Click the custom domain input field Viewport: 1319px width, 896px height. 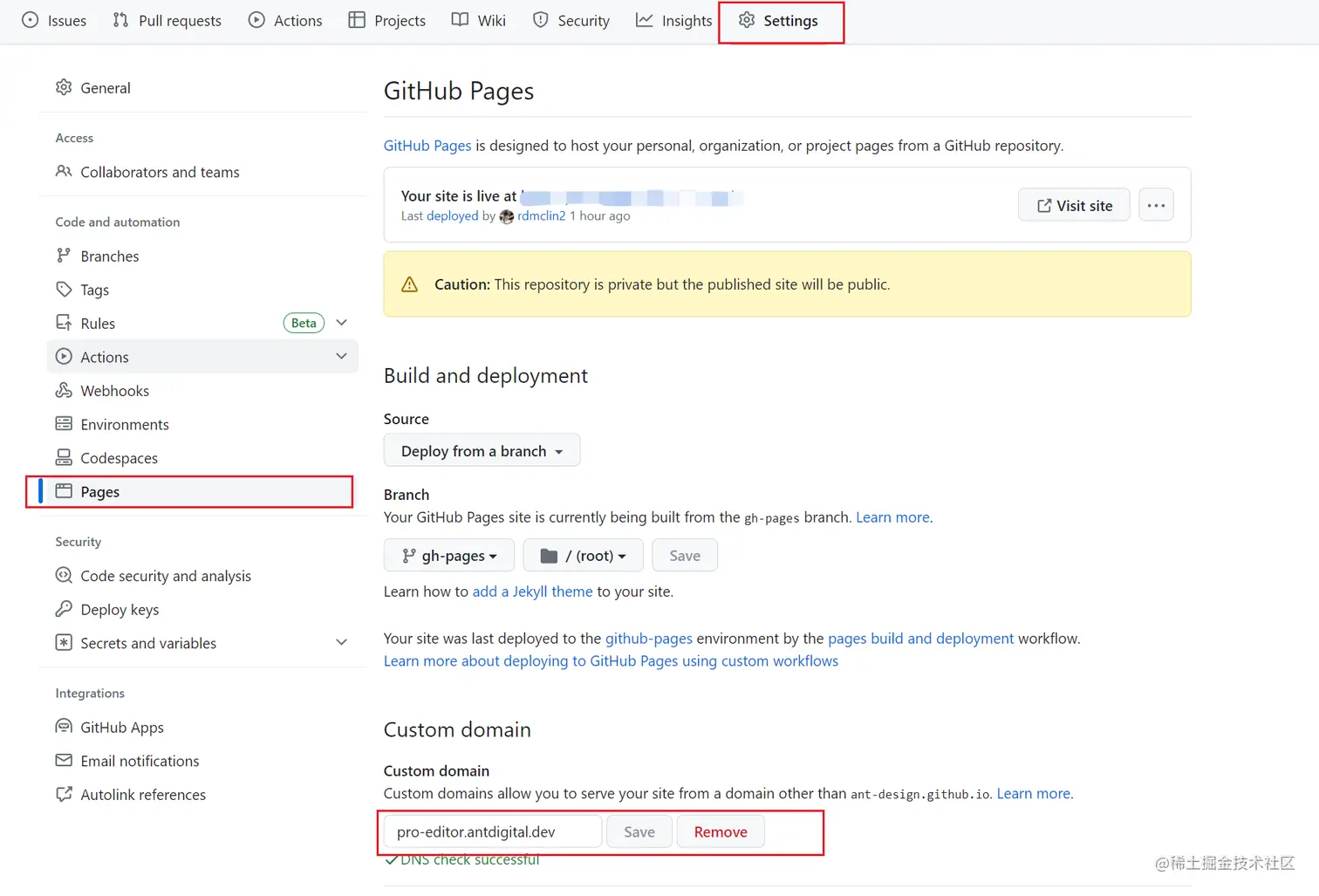[493, 831]
